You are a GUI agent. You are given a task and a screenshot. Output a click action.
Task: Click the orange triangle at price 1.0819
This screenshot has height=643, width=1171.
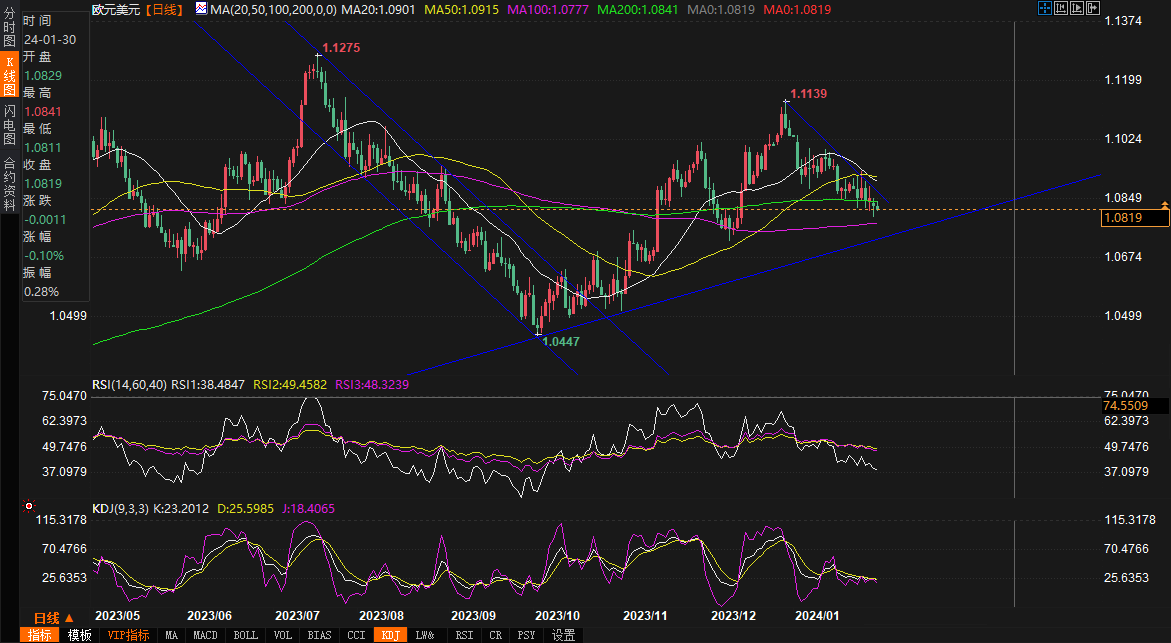(x=1164, y=205)
